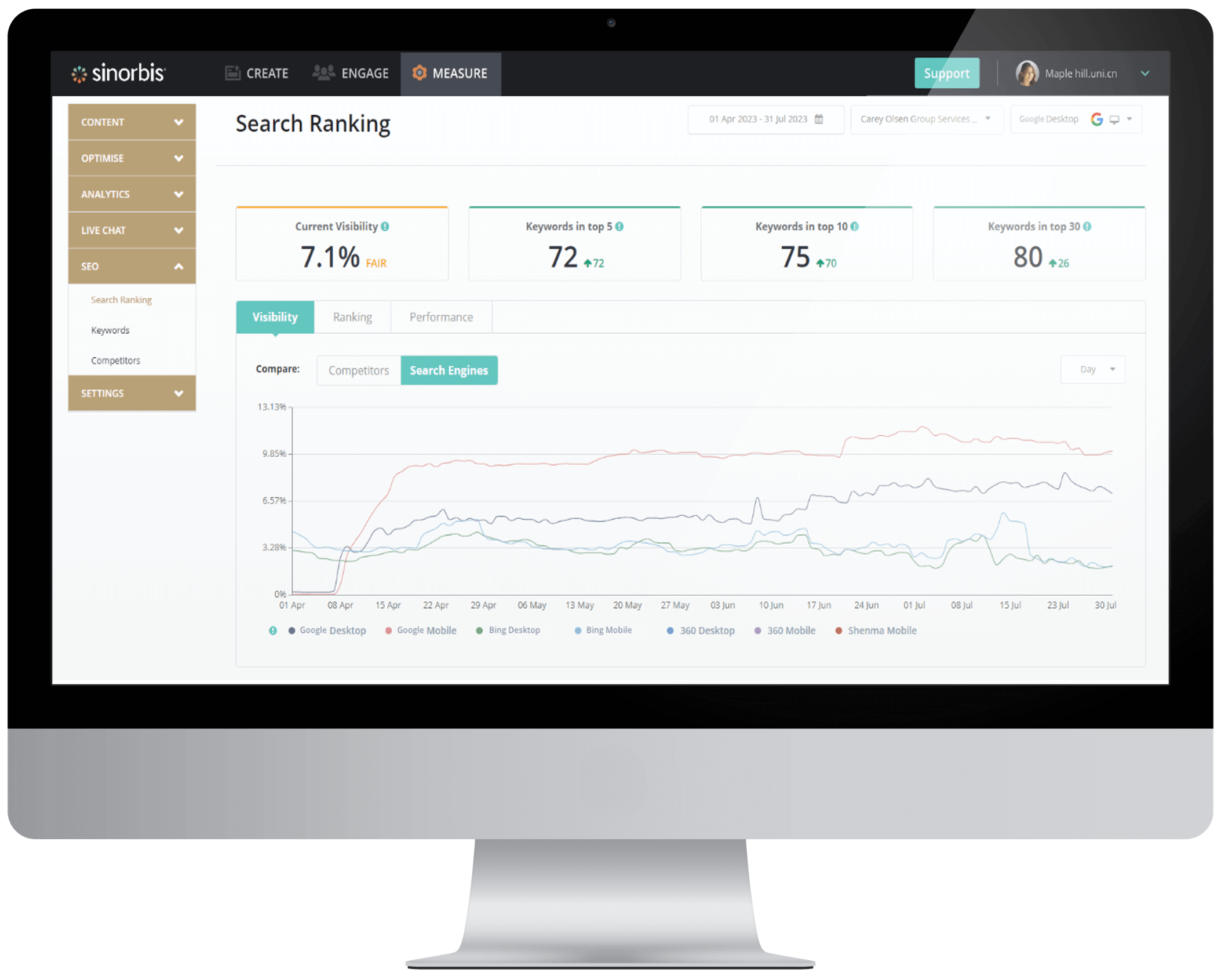This screenshot has width=1221, height=980.
Task: Click the calendar date range icon
Action: pyautogui.click(x=820, y=120)
